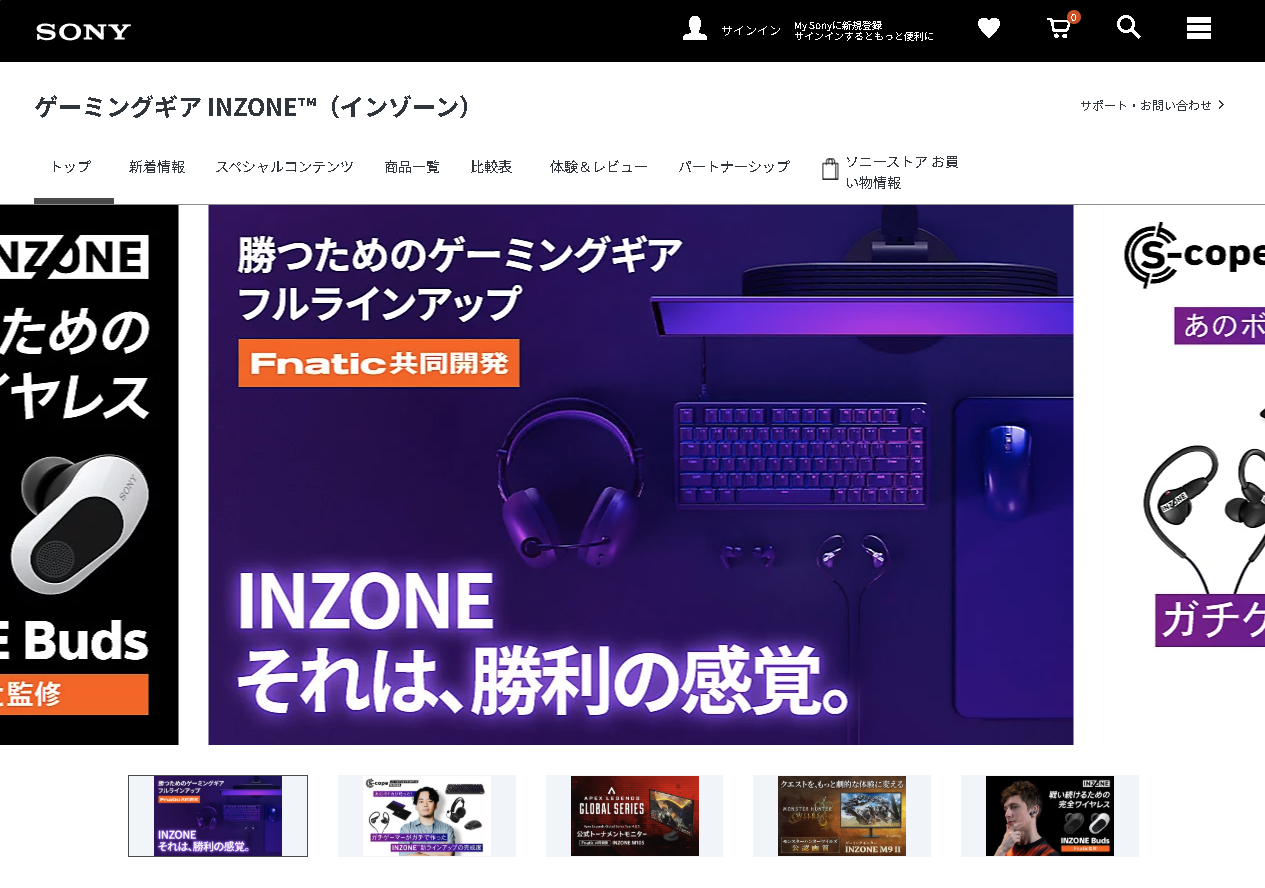The image size is (1265, 888).
Task: Open パートナーシップ in the navigation
Action: pyautogui.click(x=734, y=167)
